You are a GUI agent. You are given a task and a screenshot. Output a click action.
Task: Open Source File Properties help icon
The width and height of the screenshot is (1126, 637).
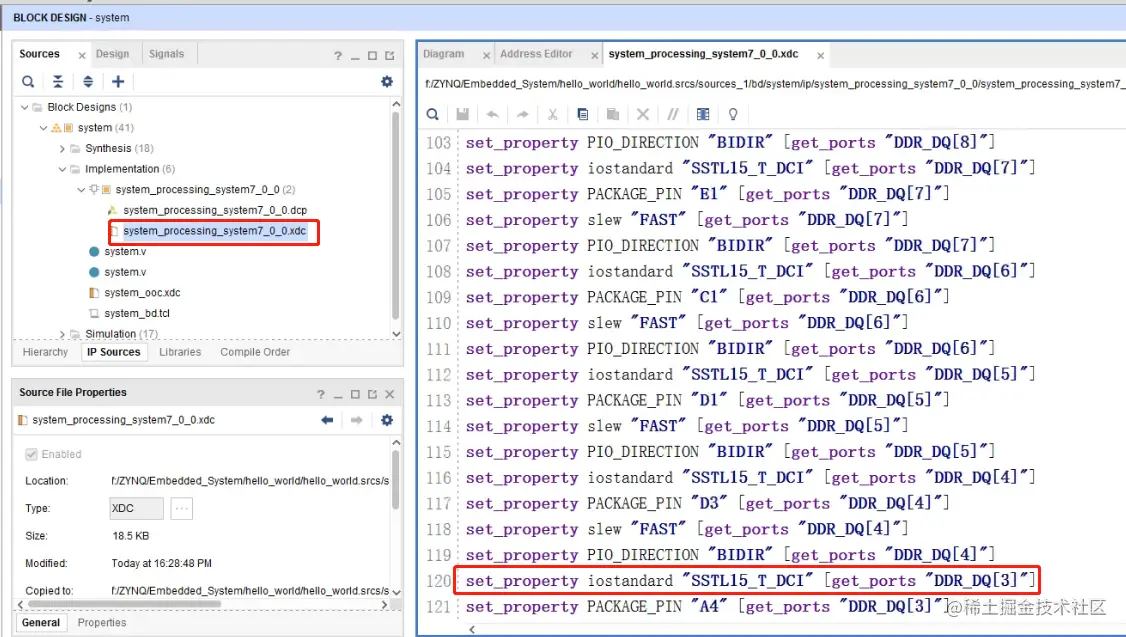(320, 394)
